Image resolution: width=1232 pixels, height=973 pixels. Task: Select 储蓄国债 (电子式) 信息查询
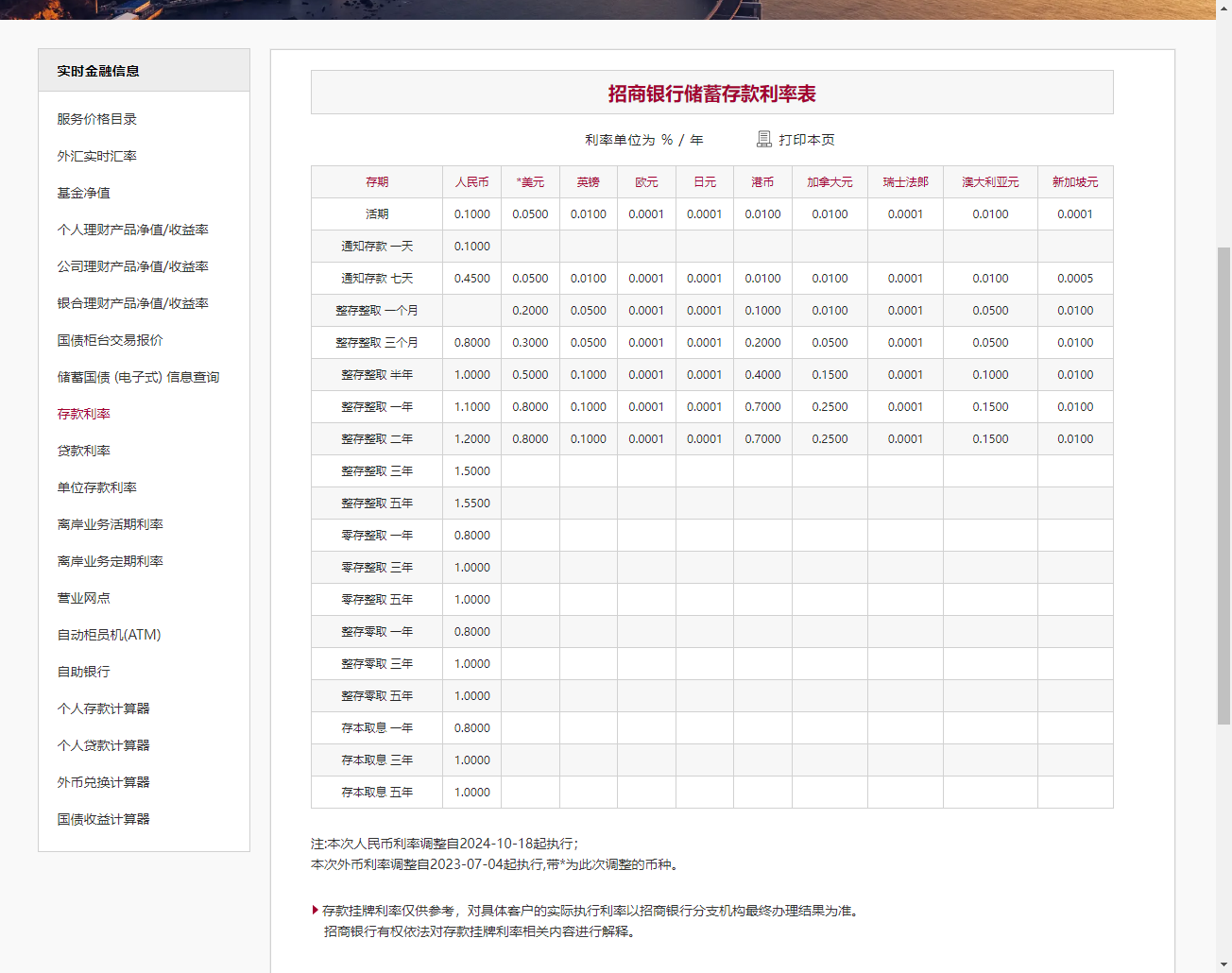coord(138,377)
